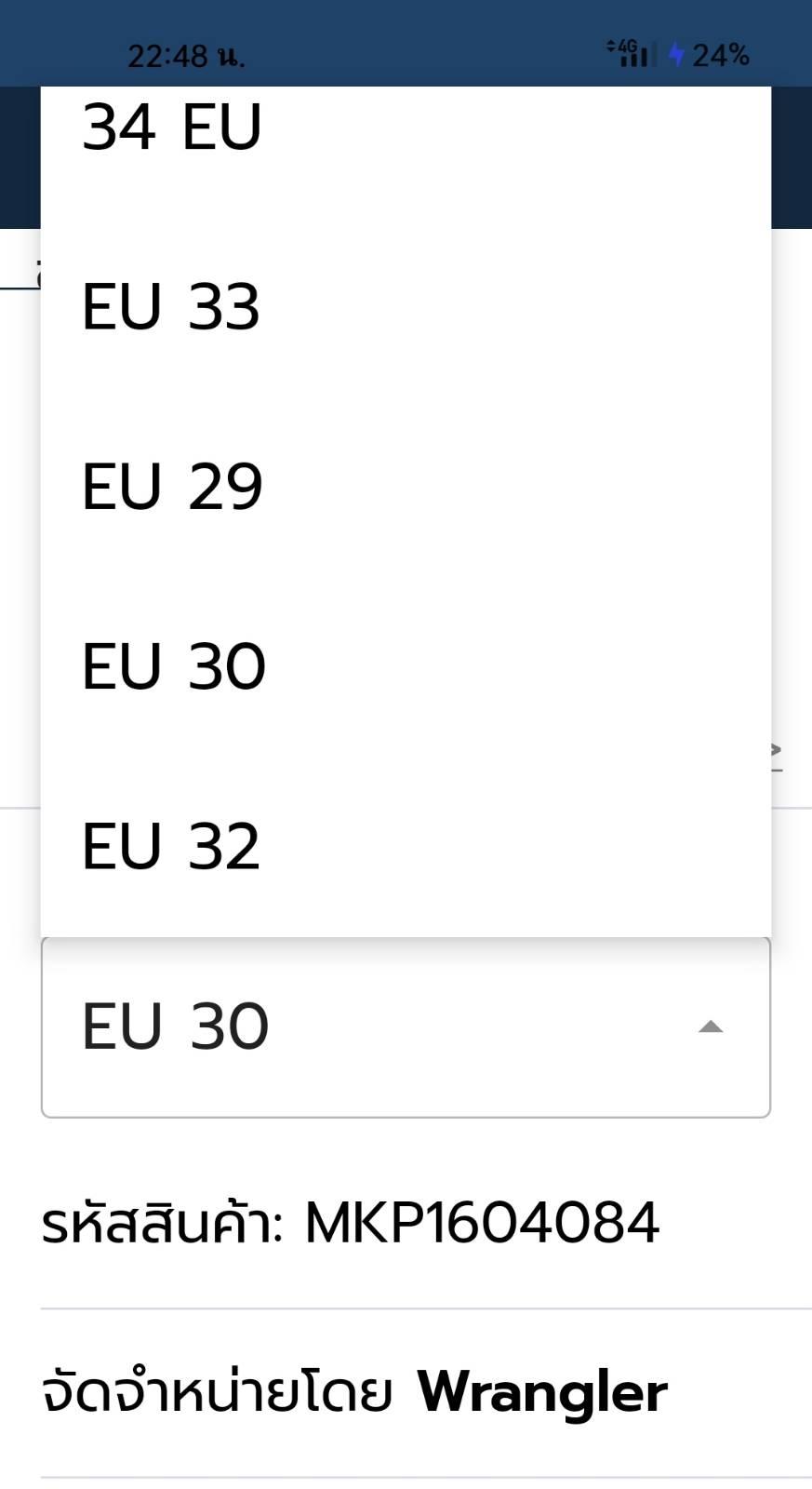The image size is (812, 1489).
Task: Select EU 30 in the open size list
Action: tap(406, 666)
